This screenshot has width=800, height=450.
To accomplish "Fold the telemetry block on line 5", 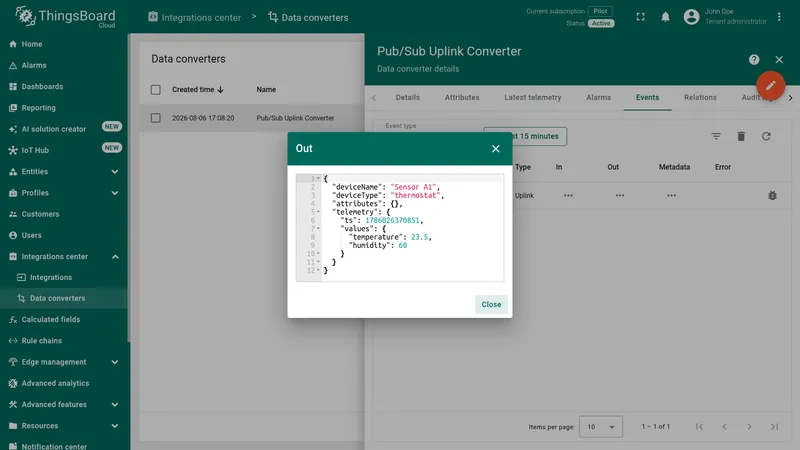I will coord(318,212).
